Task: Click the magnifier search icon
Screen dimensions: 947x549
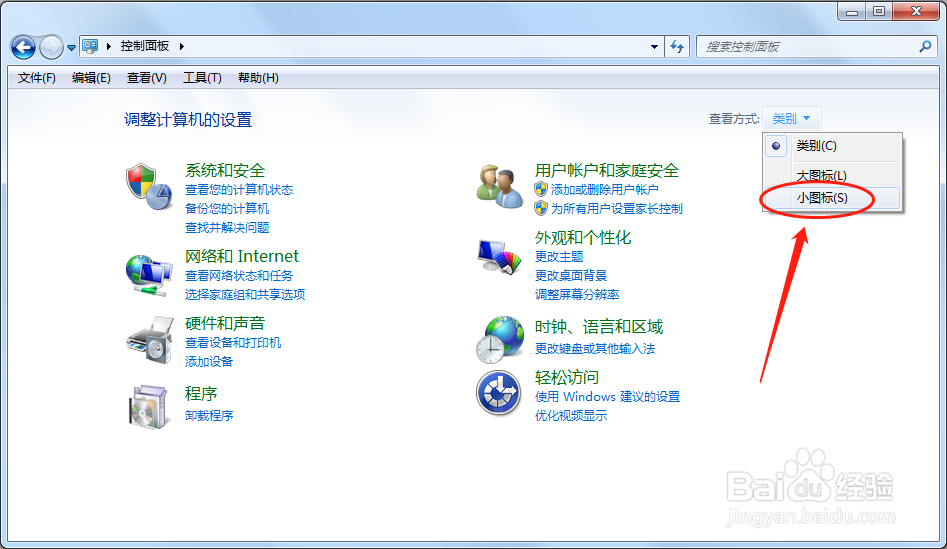Action: tap(925, 47)
